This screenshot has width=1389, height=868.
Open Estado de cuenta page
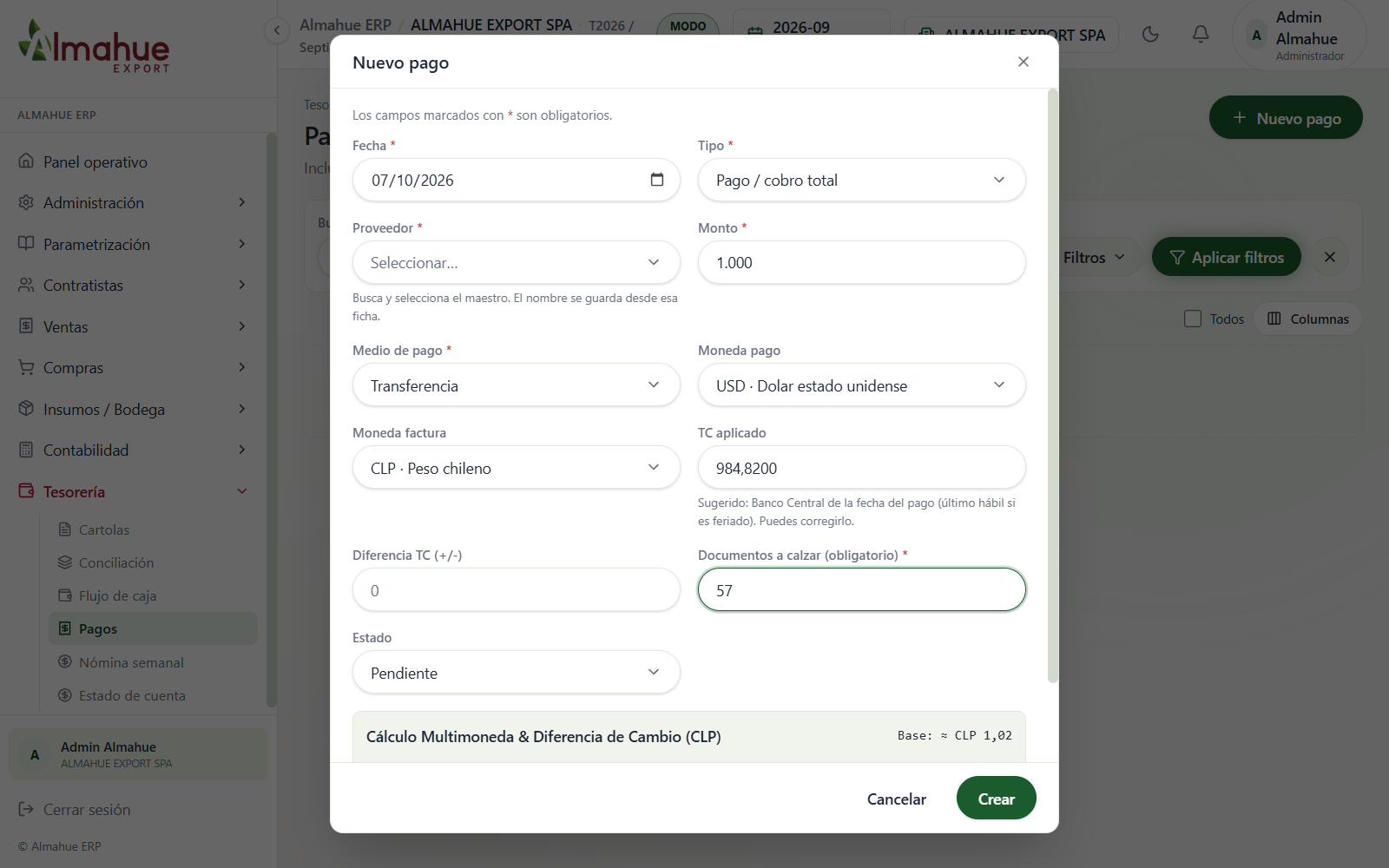click(154, 695)
